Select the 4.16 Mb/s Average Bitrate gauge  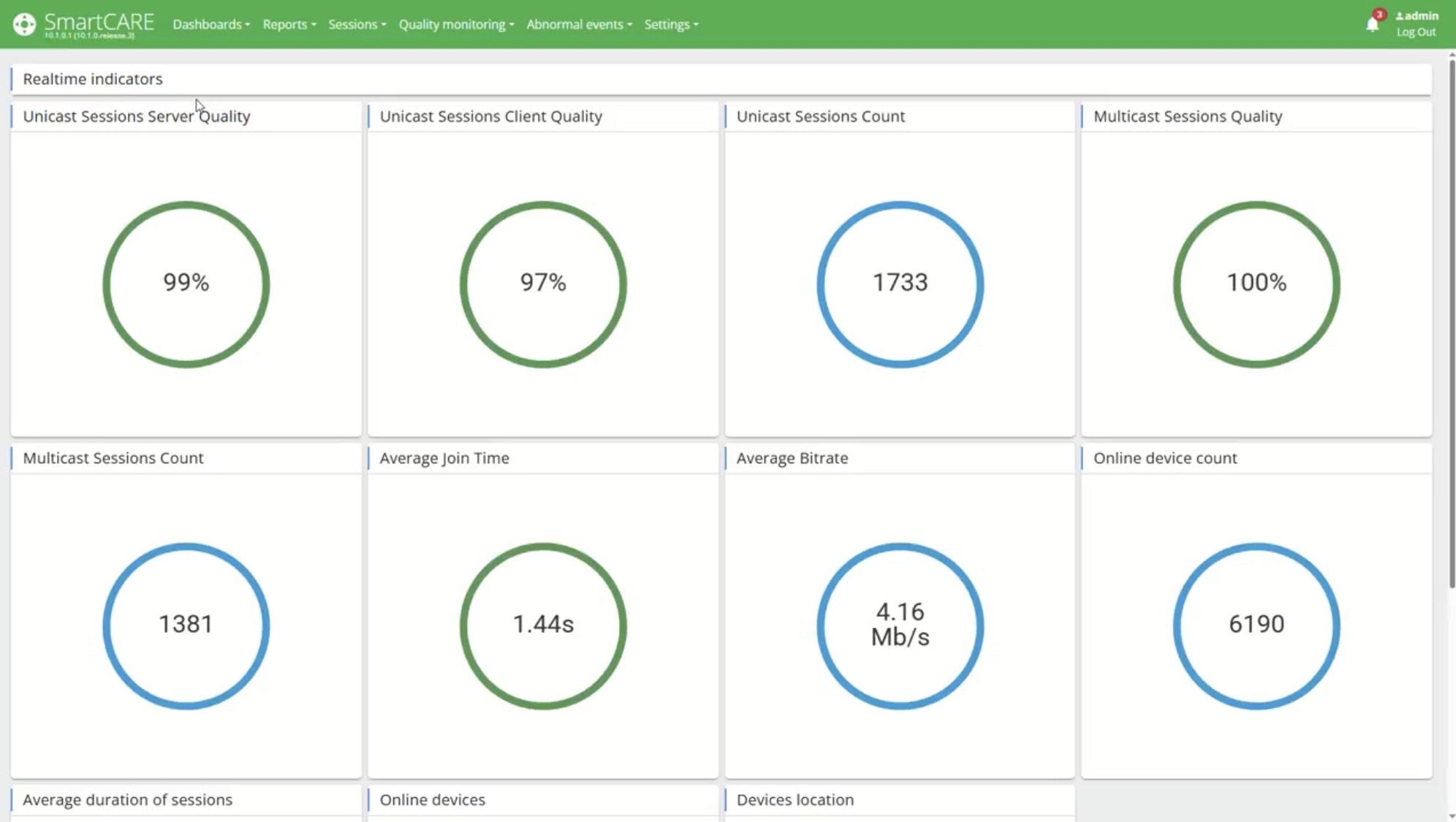tap(900, 625)
